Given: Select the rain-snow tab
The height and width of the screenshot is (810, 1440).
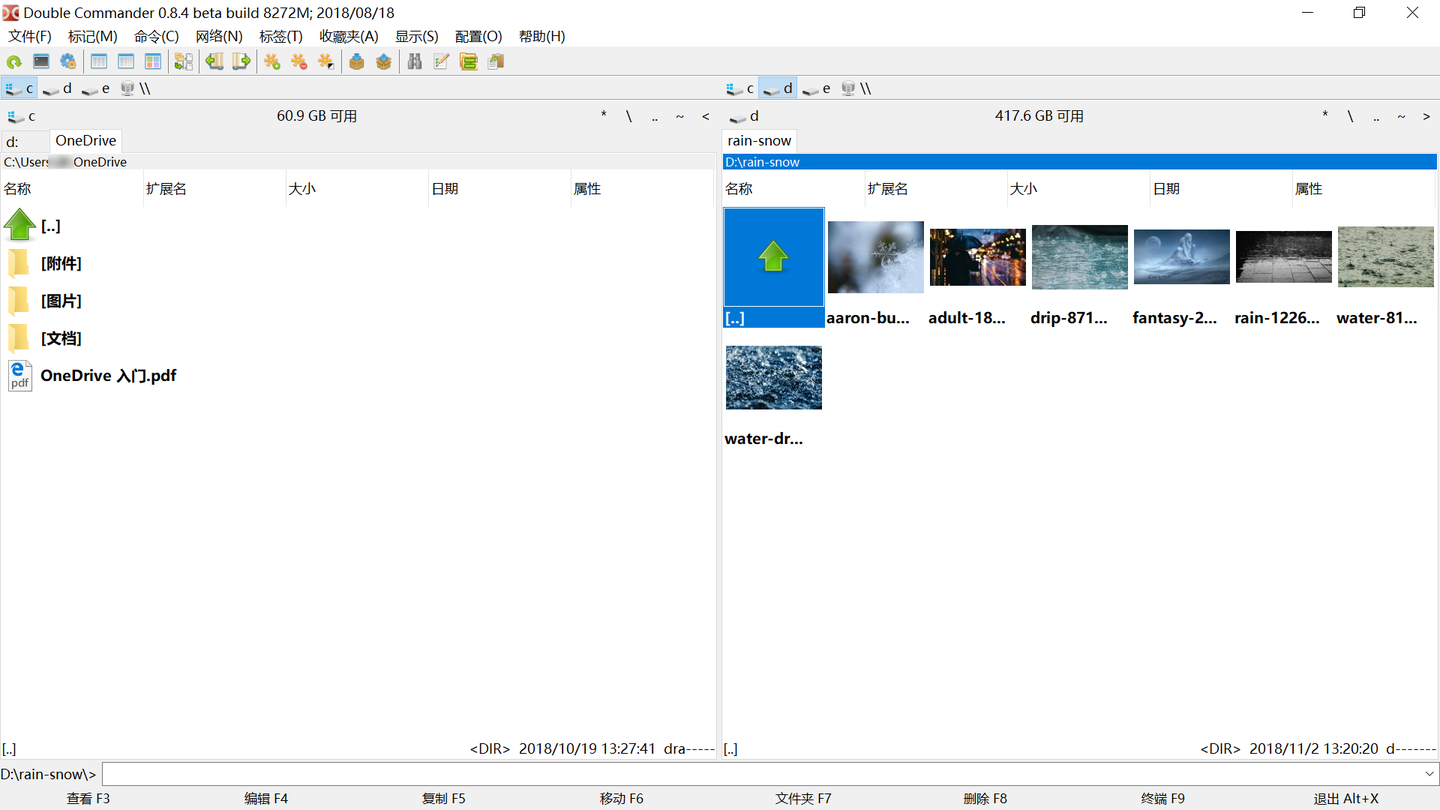Looking at the screenshot, I should (760, 141).
